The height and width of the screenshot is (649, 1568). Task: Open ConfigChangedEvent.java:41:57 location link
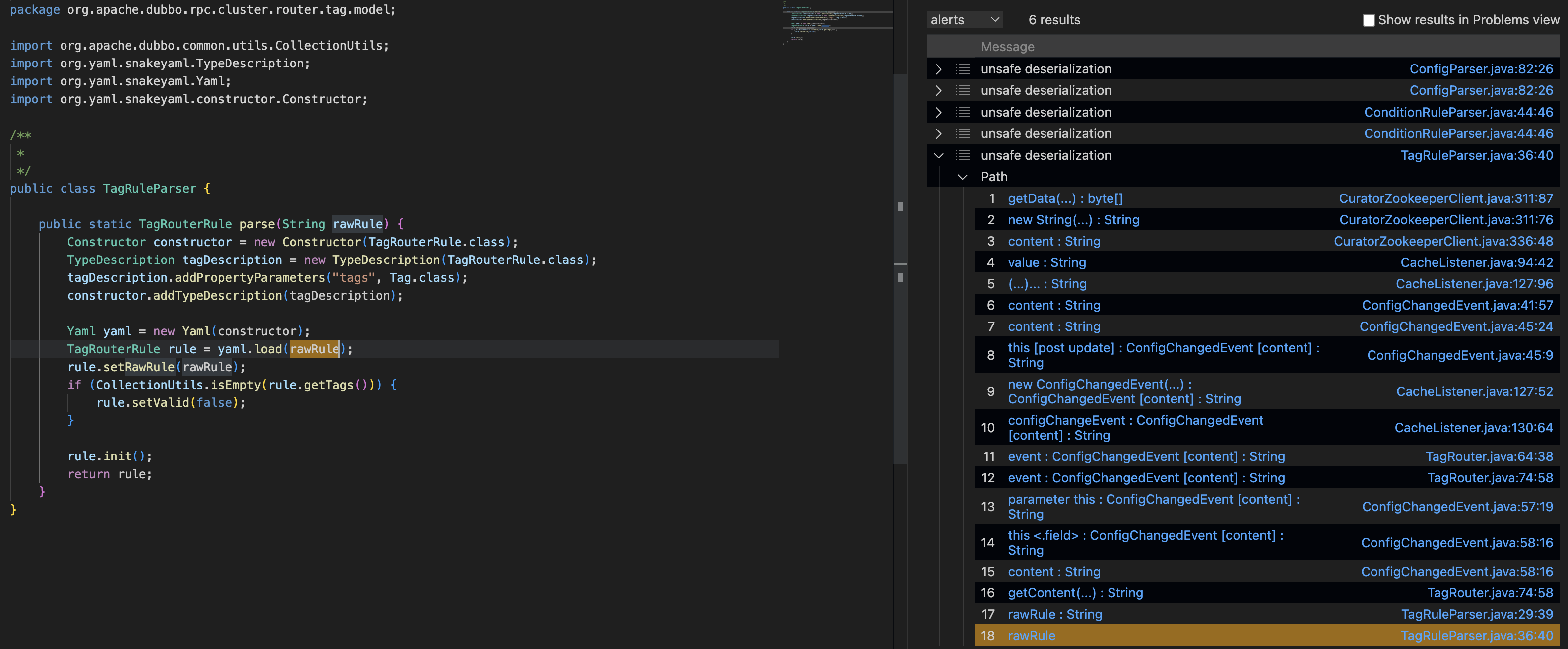[x=1457, y=305]
